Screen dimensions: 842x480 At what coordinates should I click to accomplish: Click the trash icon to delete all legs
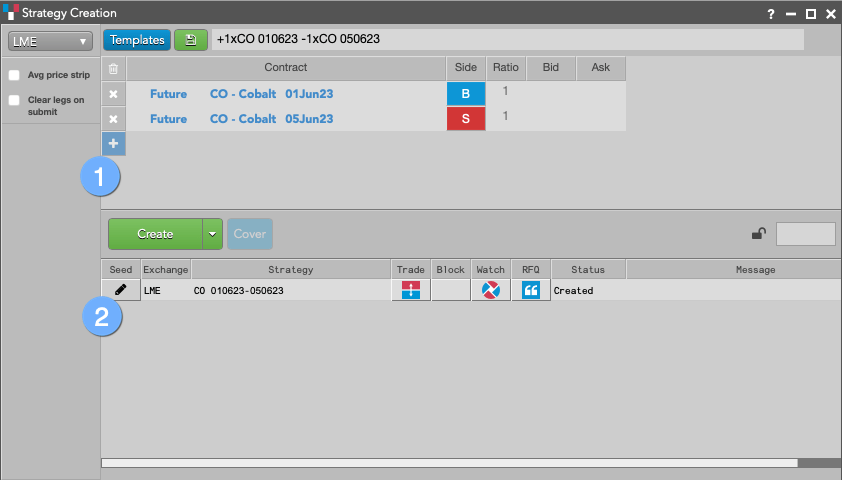click(113, 69)
